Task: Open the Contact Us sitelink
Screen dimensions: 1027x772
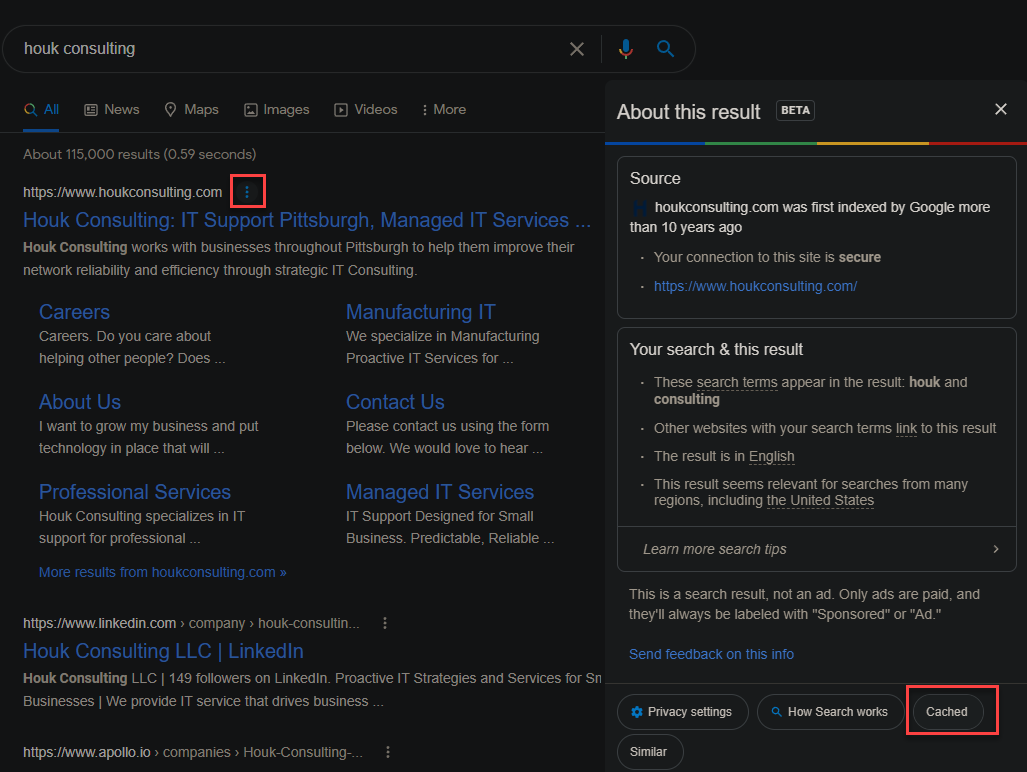Action: [x=395, y=401]
